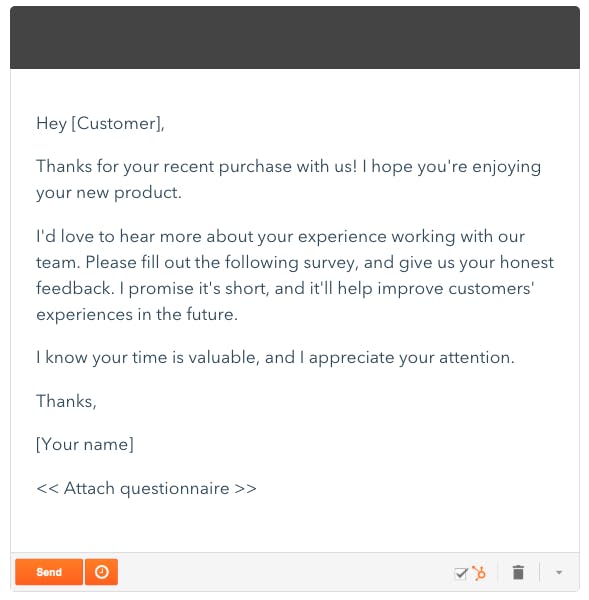Place cursor on the Thanks, closing line
This screenshot has width=589, height=600.
[x=66, y=401]
